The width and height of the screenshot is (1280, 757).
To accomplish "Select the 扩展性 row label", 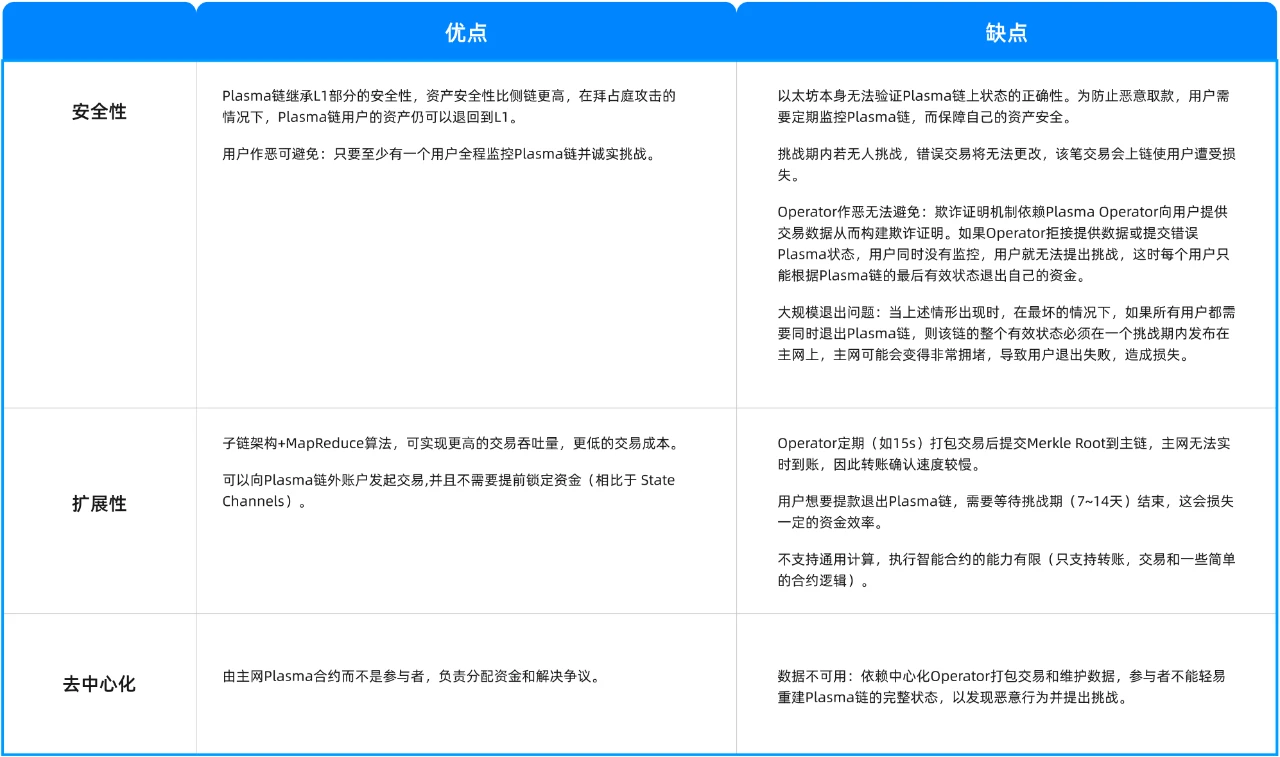I will click(99, 504).
